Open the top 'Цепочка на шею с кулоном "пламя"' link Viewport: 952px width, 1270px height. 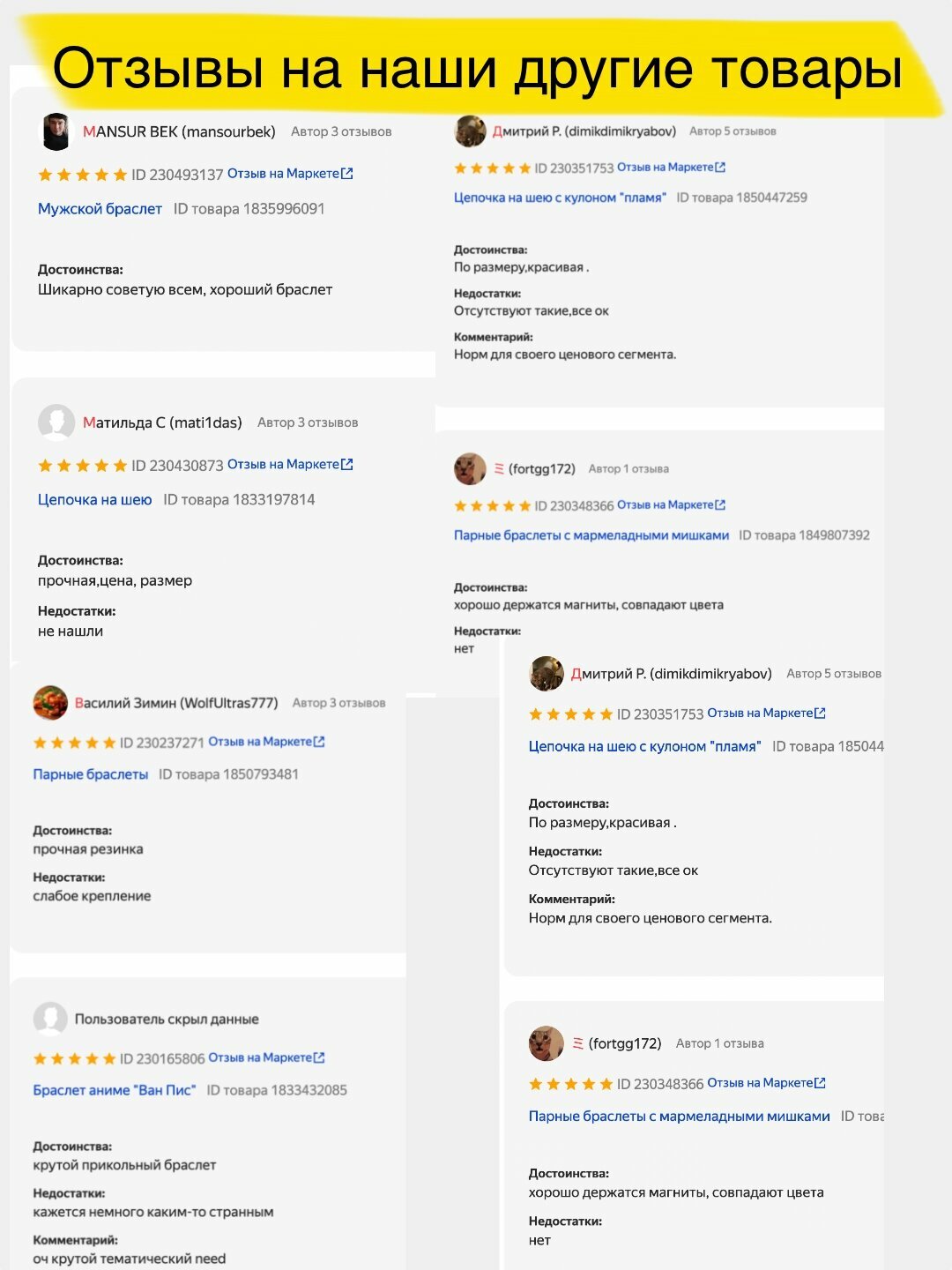click(x=560, y=198)
